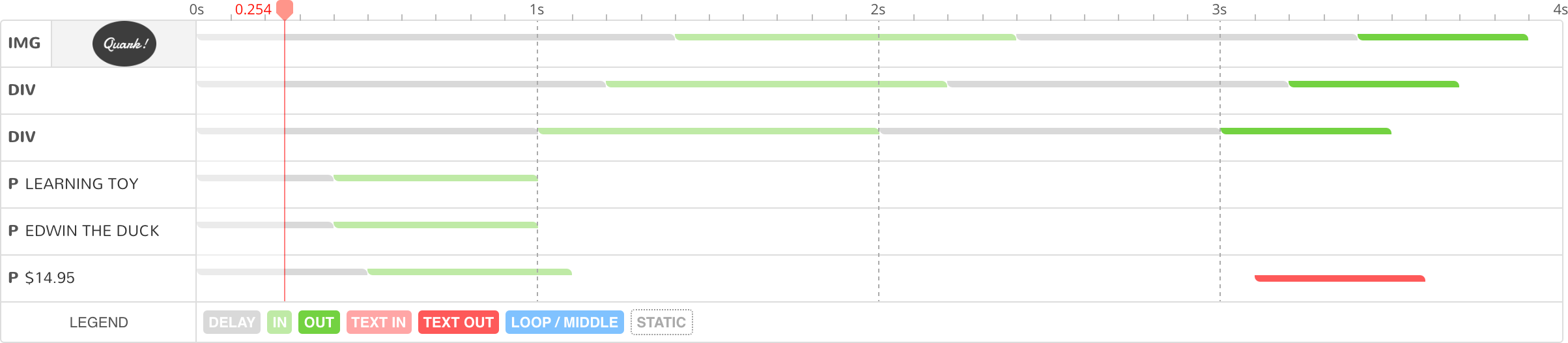
Task: Click the DELAY legend badge
Action: click(231, 322)
